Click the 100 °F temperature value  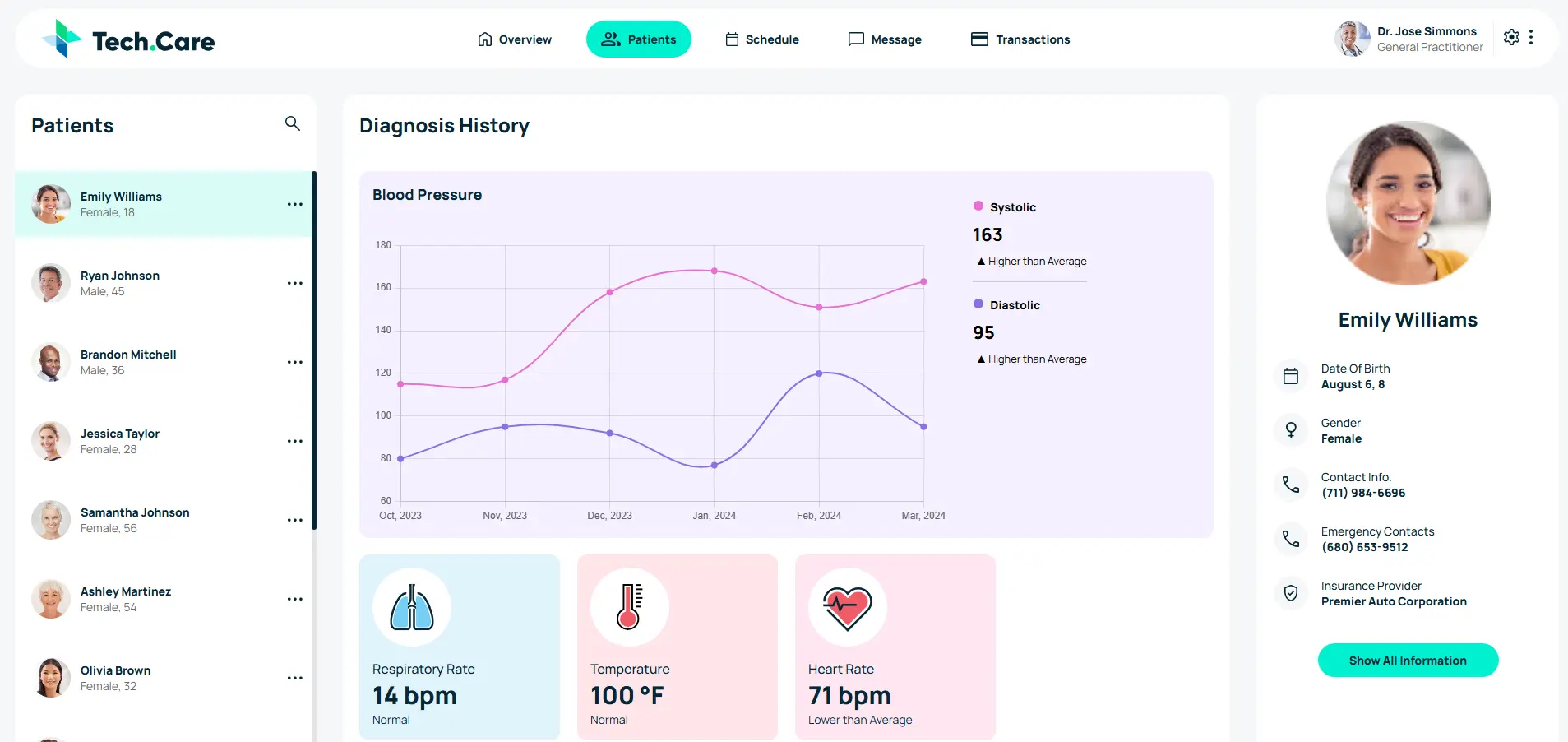pos(627,696)
